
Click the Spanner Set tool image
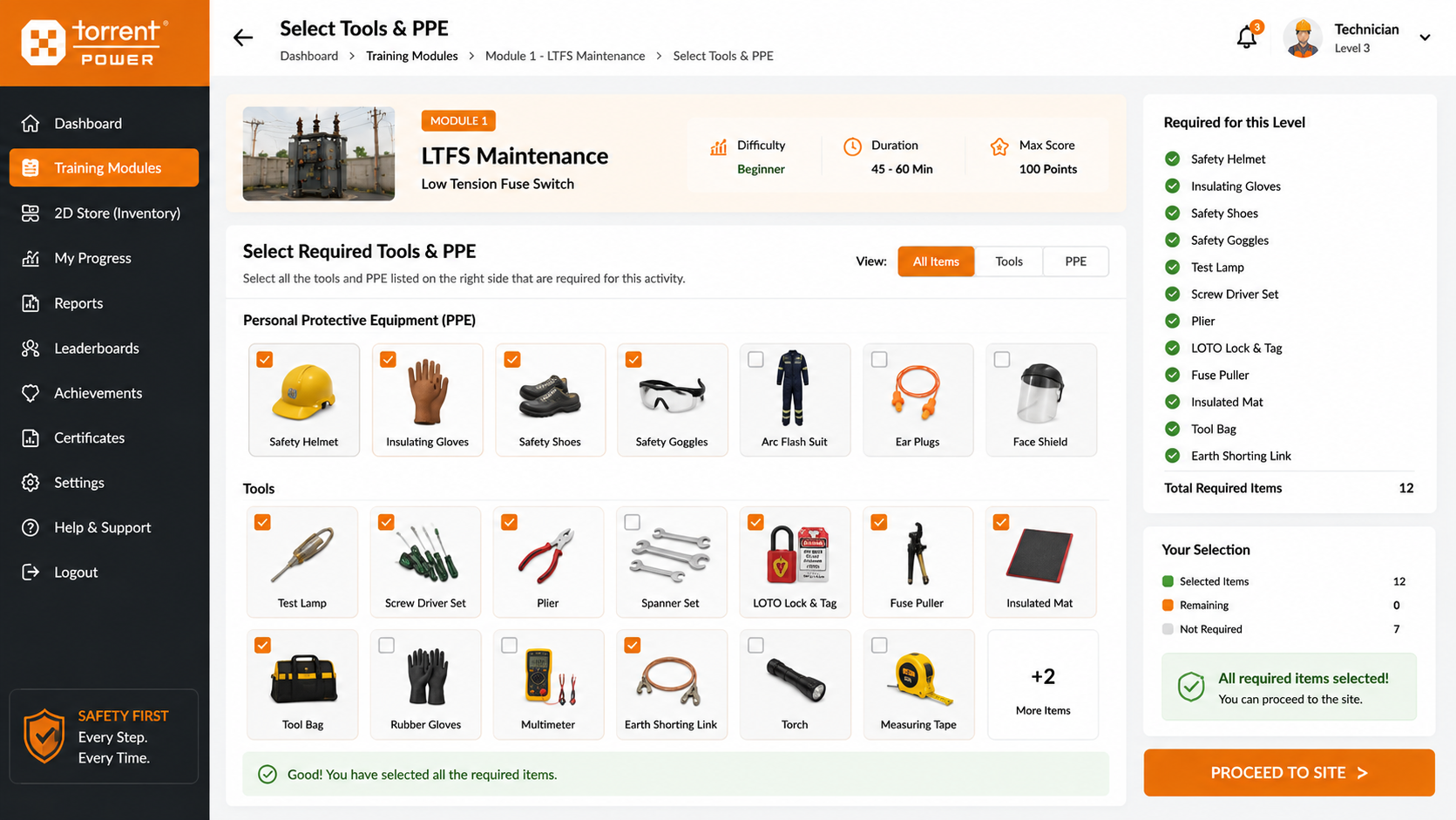(x=670, y=554)
